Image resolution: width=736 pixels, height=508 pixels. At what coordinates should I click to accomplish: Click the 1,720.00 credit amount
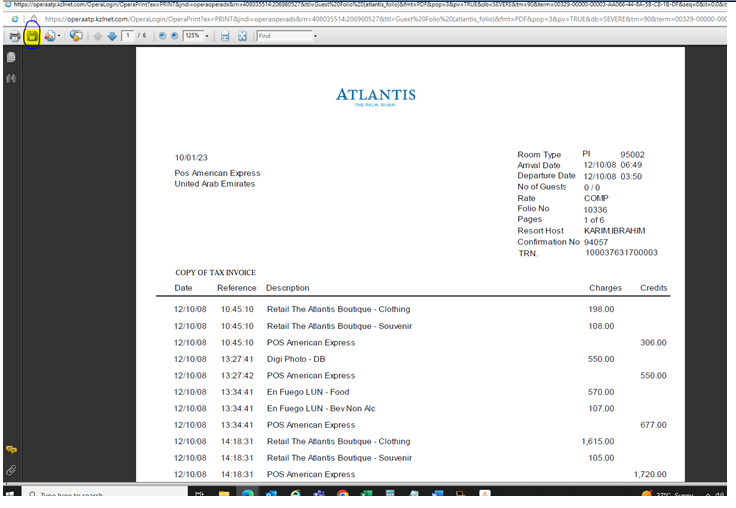[650, 474]
